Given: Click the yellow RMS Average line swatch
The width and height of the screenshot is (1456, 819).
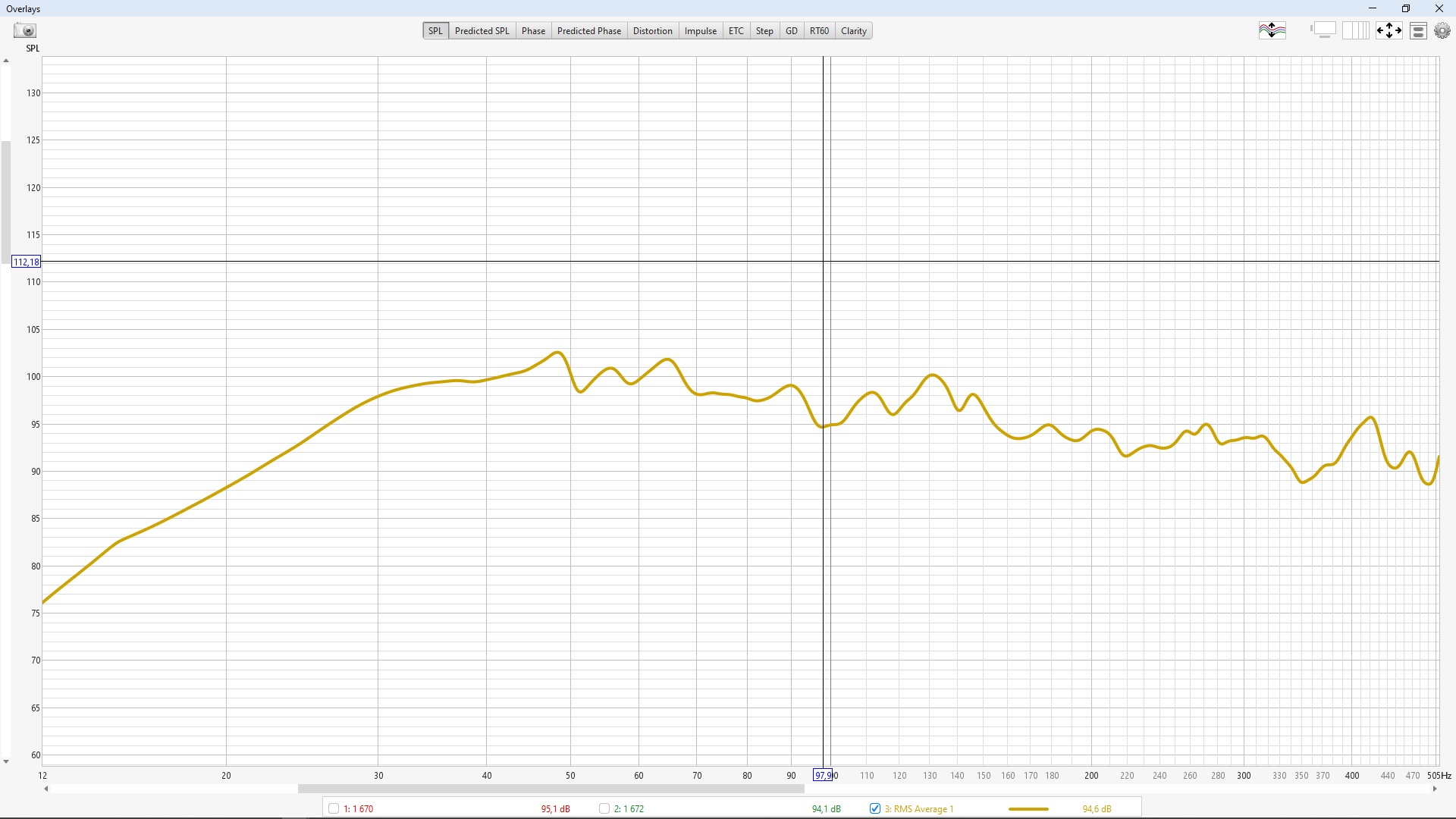Looking at the screenshot, I should click(1028, 809).
